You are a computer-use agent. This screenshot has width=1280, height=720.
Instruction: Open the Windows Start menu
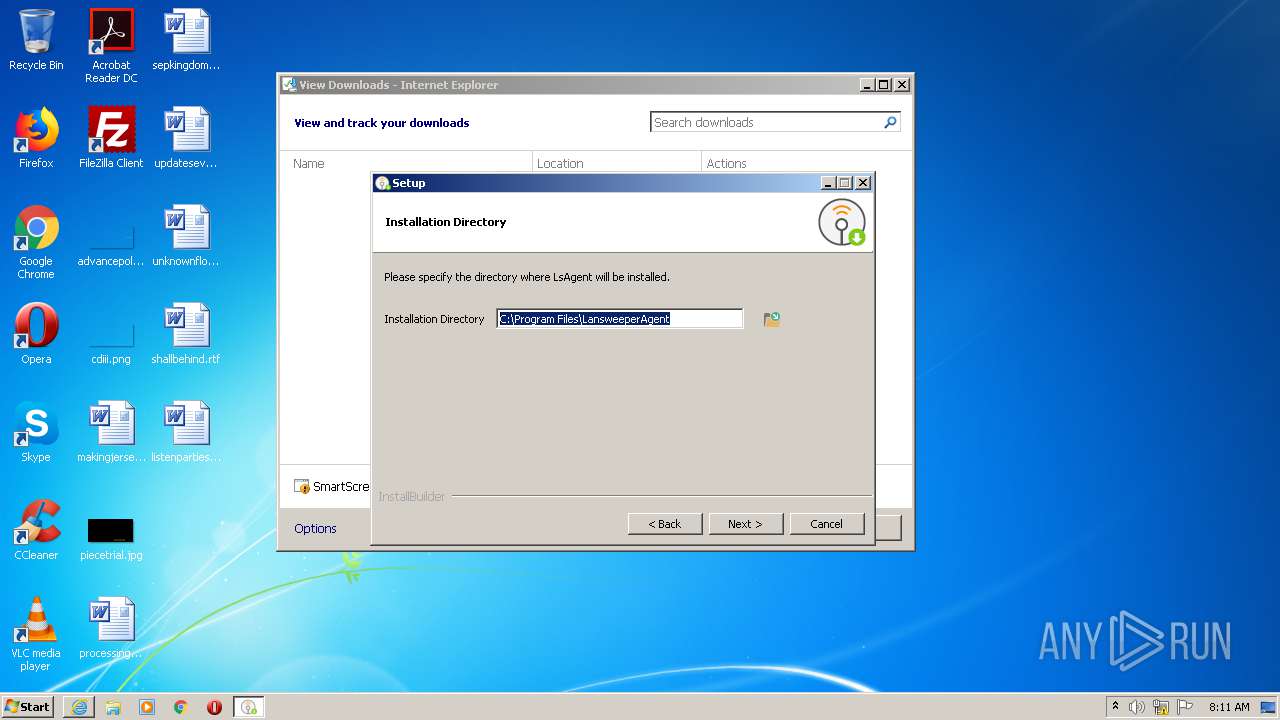27,706
